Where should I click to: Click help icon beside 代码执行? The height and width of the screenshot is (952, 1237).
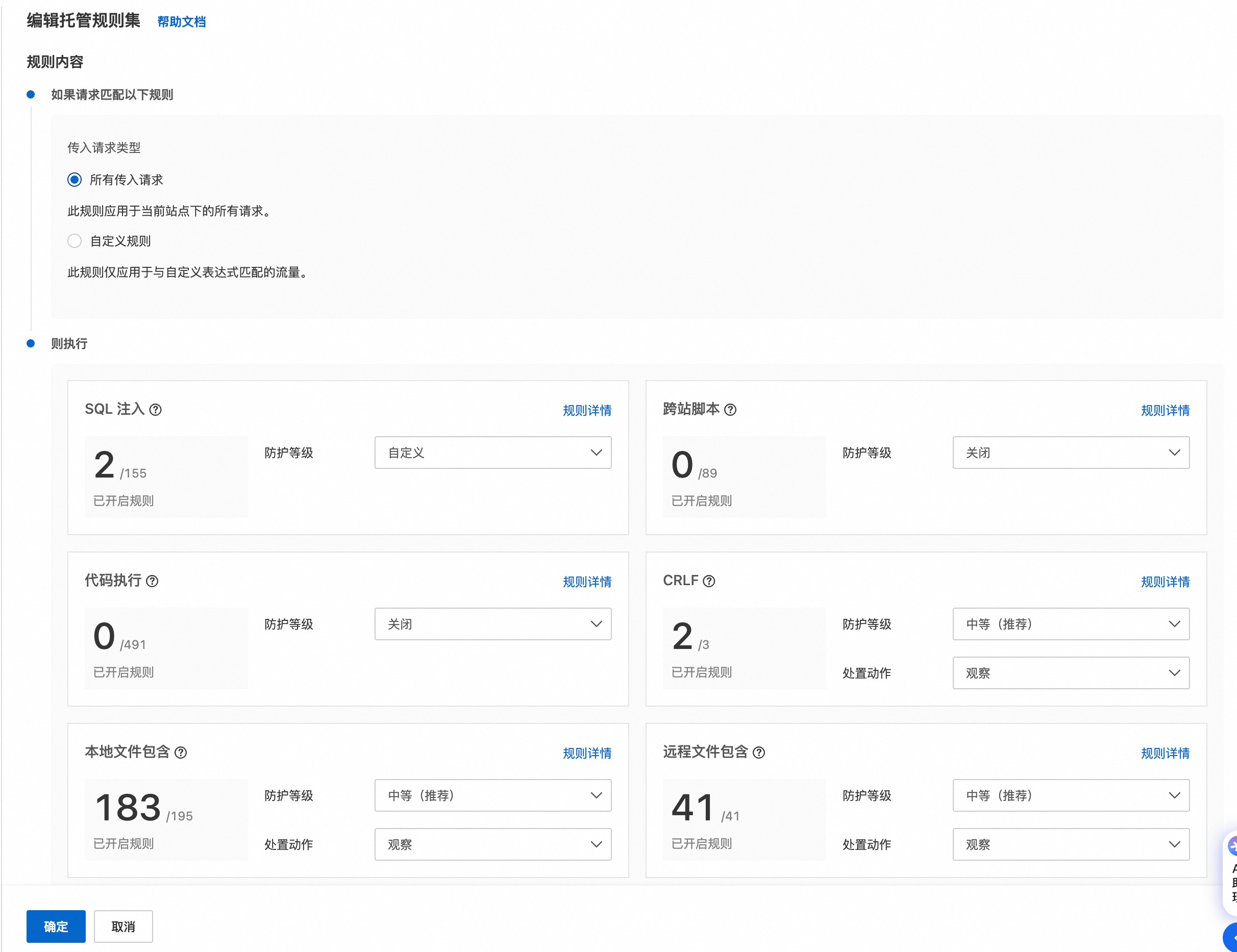pyautogui.click(x=152, y=581)
